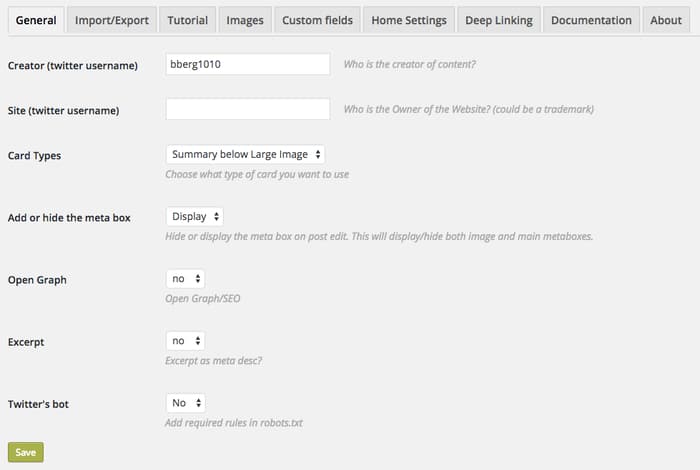This screenshot has width=700, height=470.
Task: Switch to Home Settings tab
Action: 407,20
